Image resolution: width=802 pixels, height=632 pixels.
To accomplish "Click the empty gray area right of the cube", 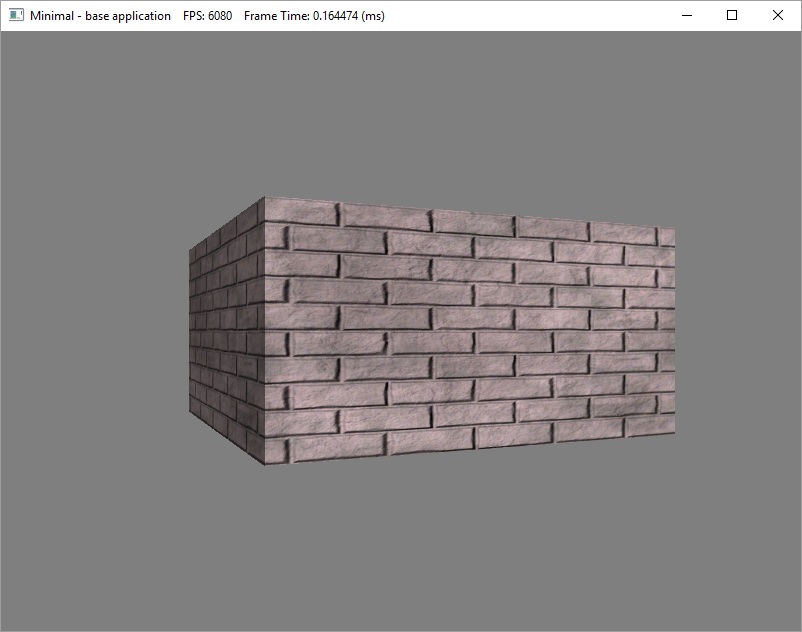I will [738, 330].
